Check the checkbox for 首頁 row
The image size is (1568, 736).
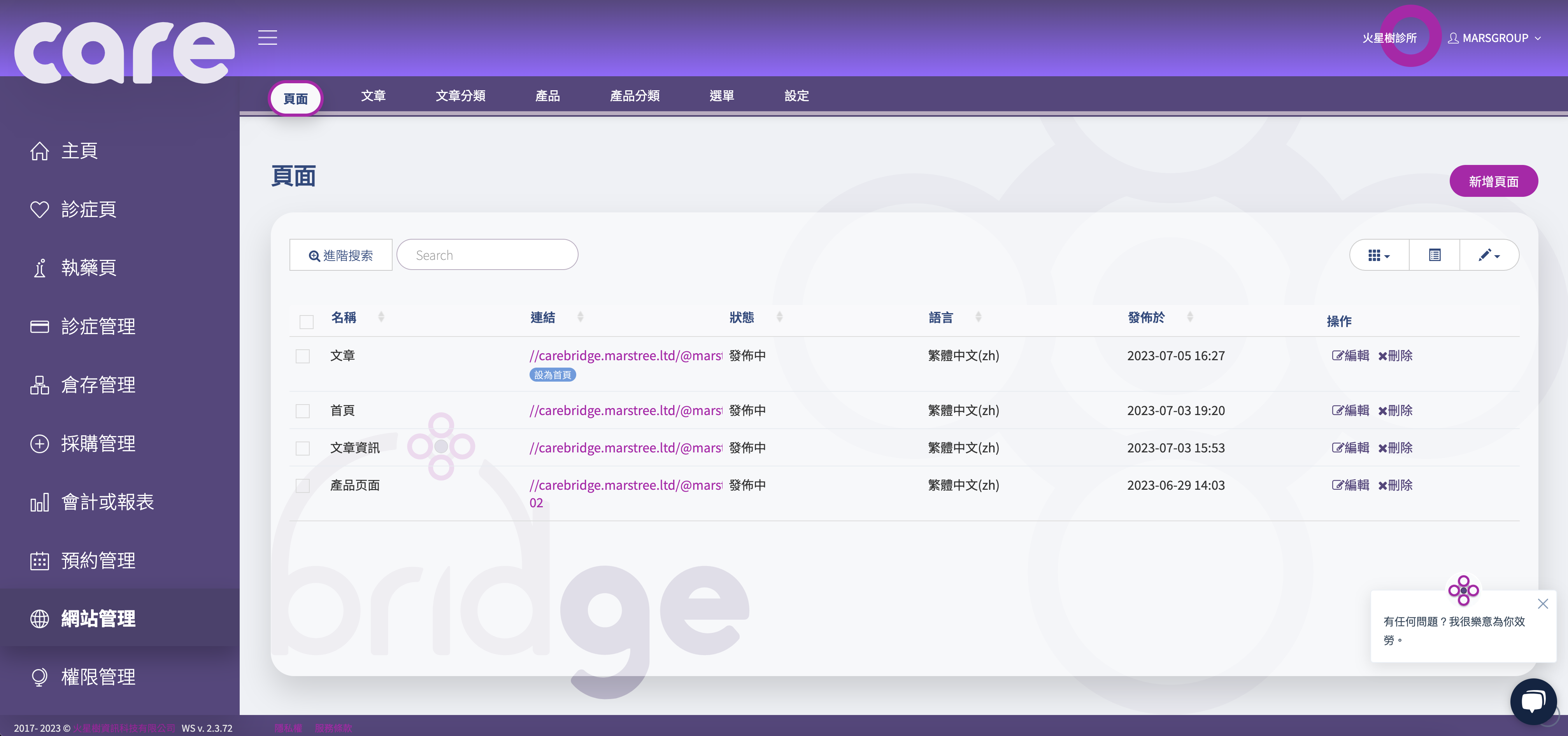coord(303,410)
